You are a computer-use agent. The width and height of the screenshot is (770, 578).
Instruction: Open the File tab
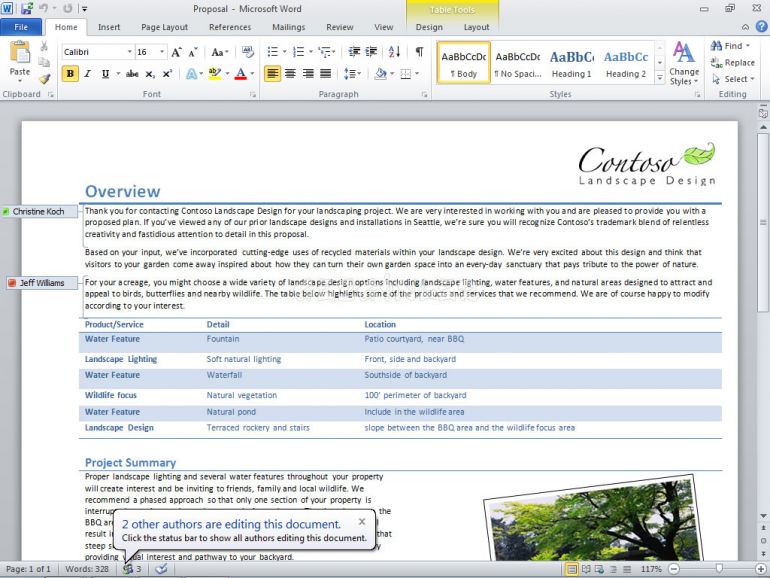click(x=21, y=27)
